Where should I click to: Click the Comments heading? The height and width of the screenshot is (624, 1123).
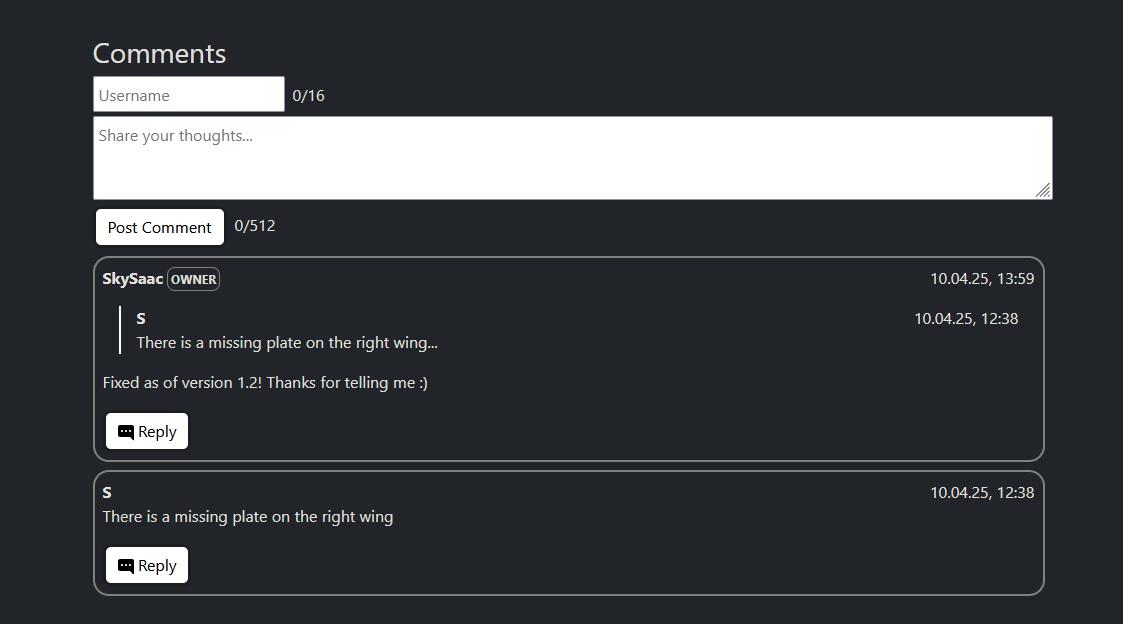(x=159, y=53)
